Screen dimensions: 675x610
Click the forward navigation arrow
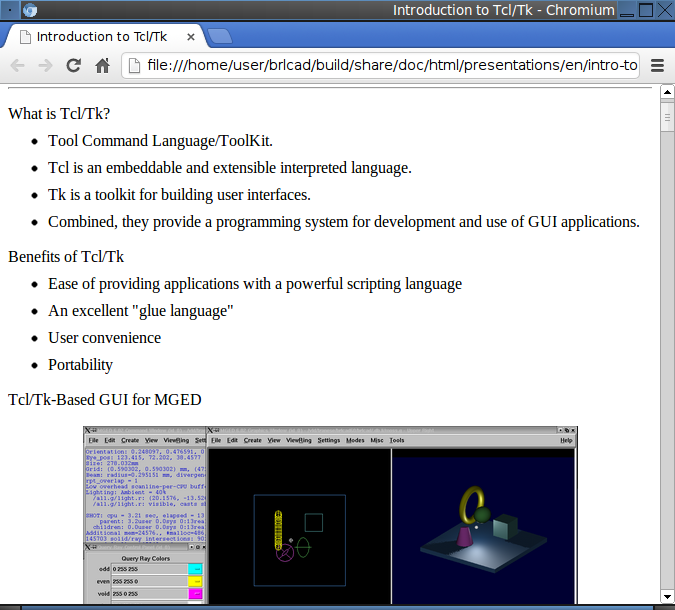pos(45,66)
